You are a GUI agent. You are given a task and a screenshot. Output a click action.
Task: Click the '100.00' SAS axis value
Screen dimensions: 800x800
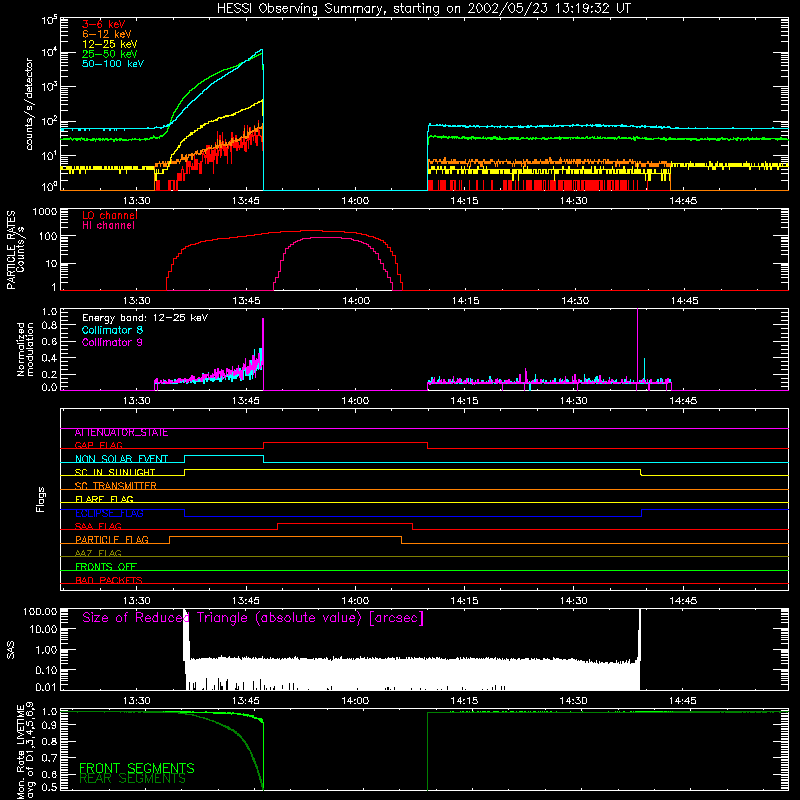point(40,611)
